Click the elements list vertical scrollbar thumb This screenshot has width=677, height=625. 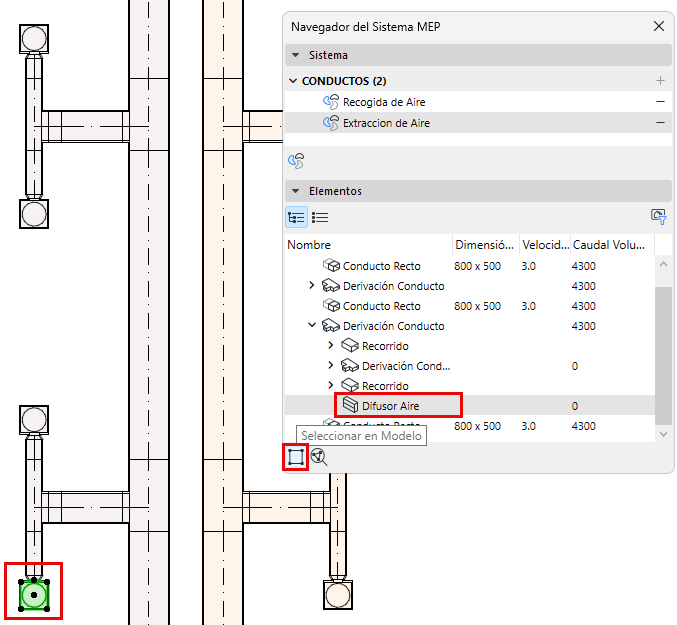(x=664, y=356)
